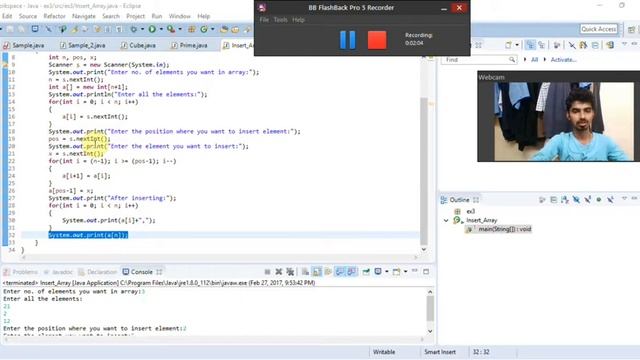Click the All filter link

534,60
